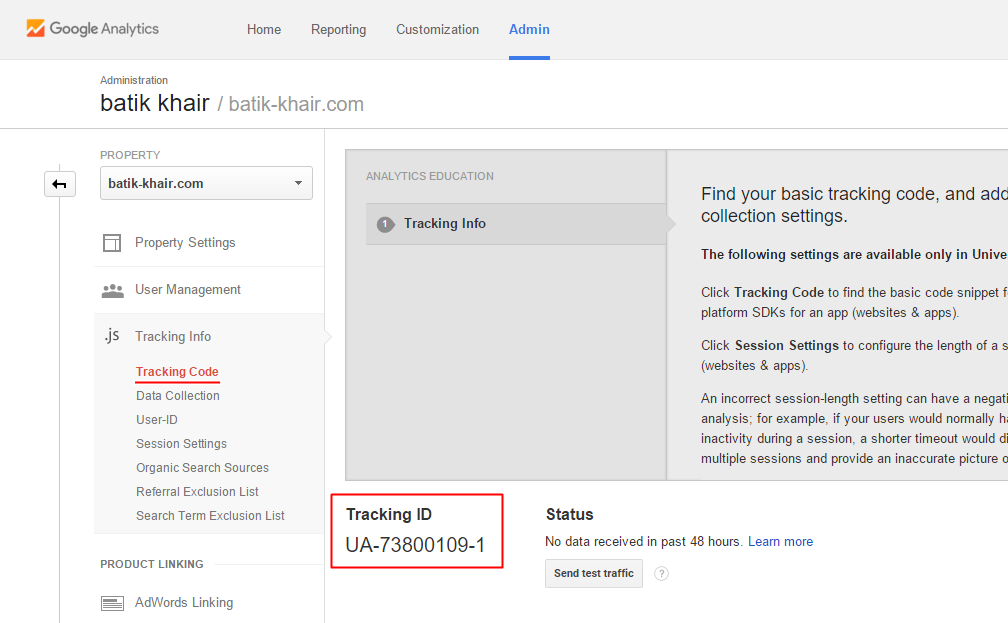Click the Send test traffic button
The height and width of the screenshot is (623, 1008).
pos(594,573)
